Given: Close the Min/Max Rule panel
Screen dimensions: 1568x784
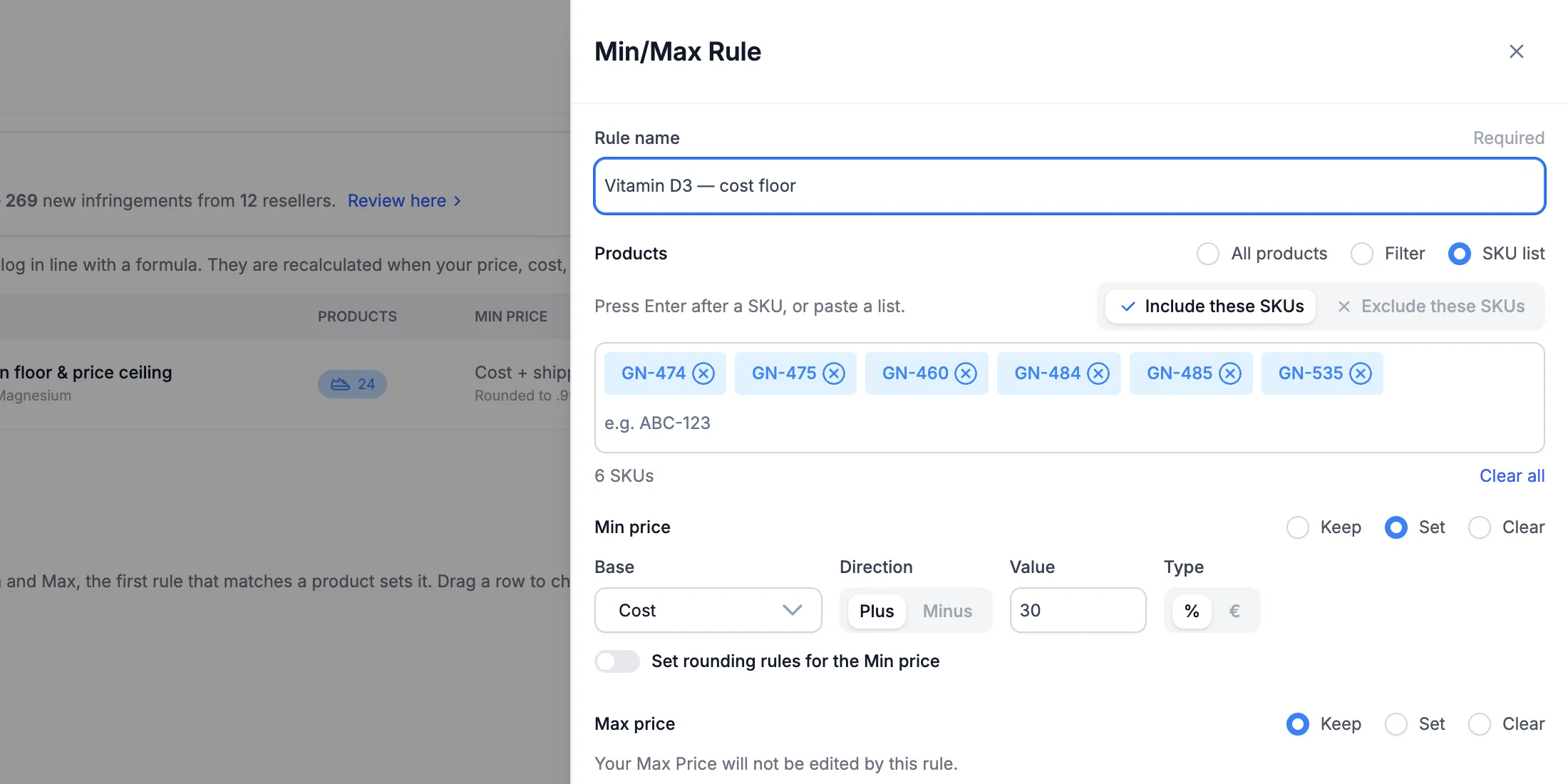Looking at the screenshot, I should (1516, 51).
